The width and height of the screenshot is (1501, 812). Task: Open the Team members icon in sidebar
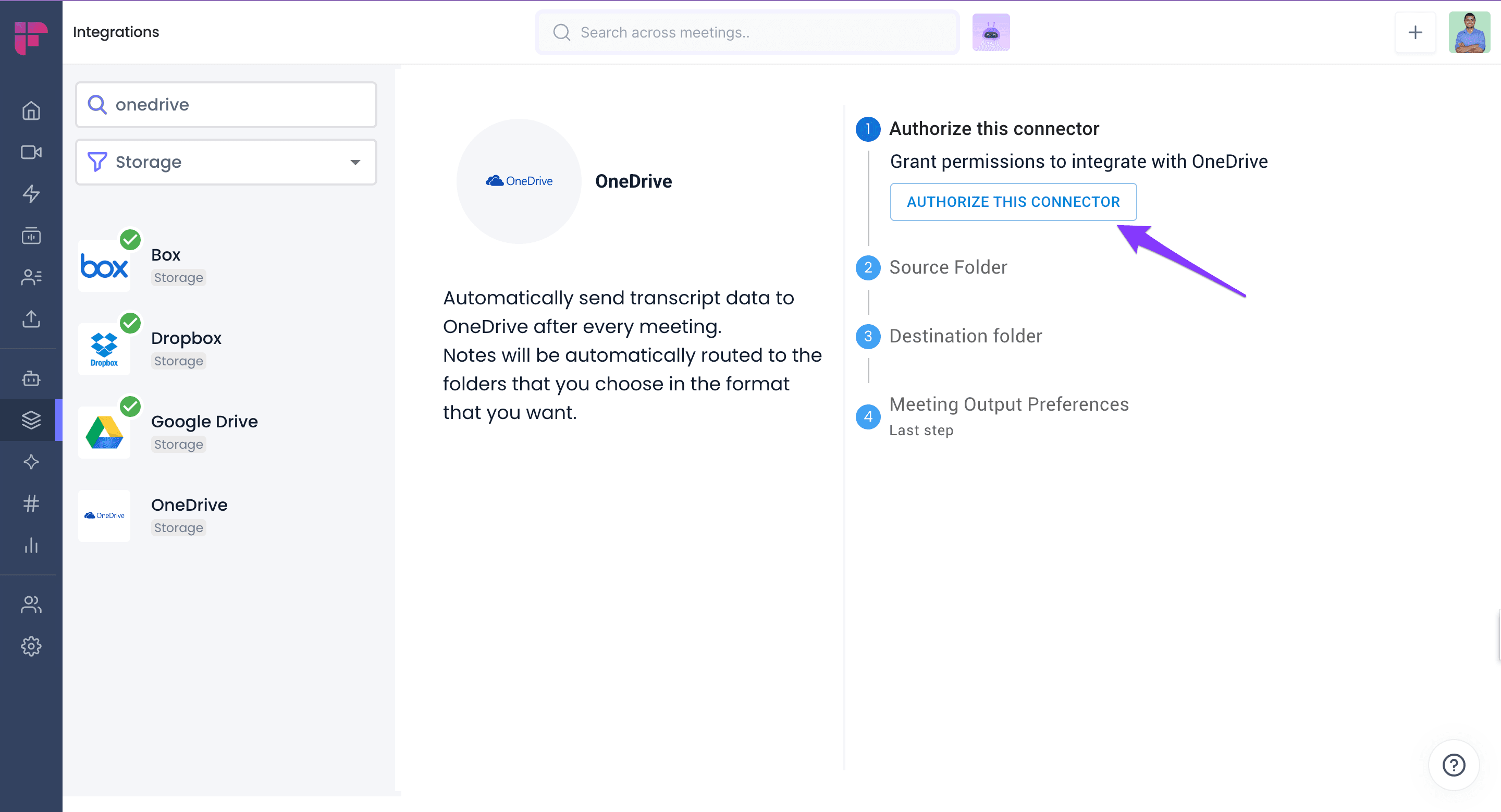pos(31,605)
